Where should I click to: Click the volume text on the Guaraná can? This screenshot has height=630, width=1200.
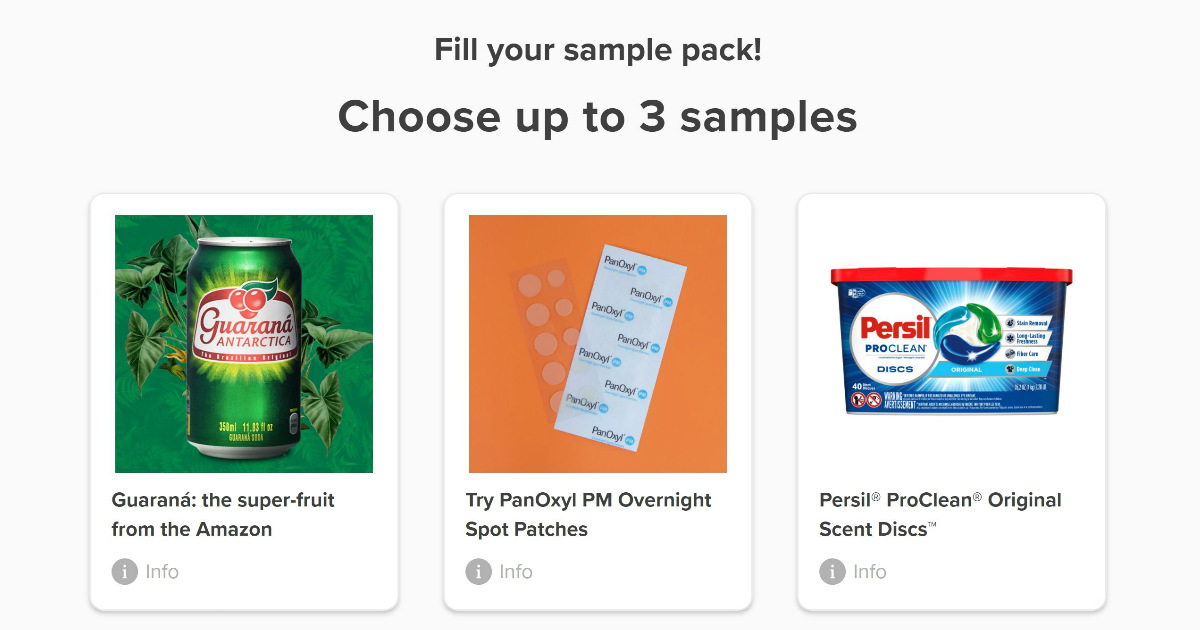(244, 429)
